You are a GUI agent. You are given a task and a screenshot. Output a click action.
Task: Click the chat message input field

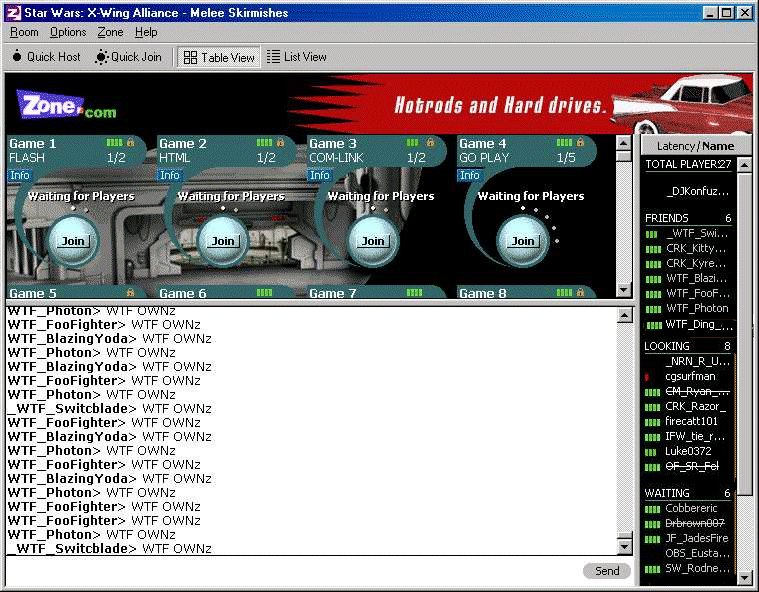[290, 571]
